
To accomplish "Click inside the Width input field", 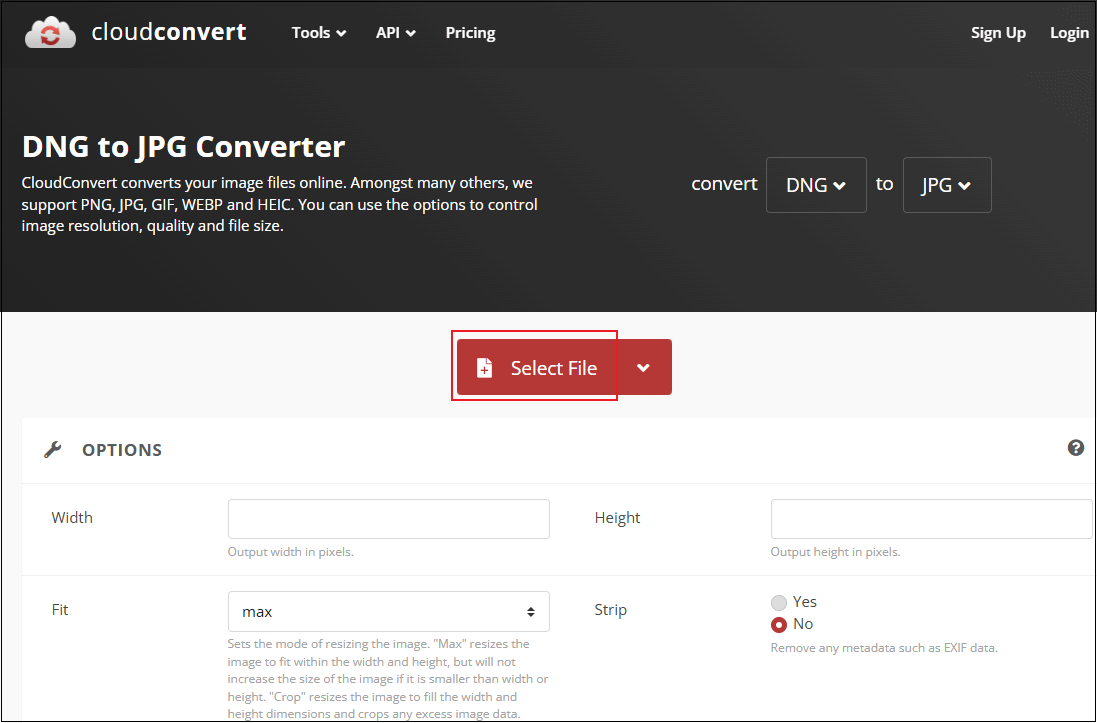I will 388,518.
